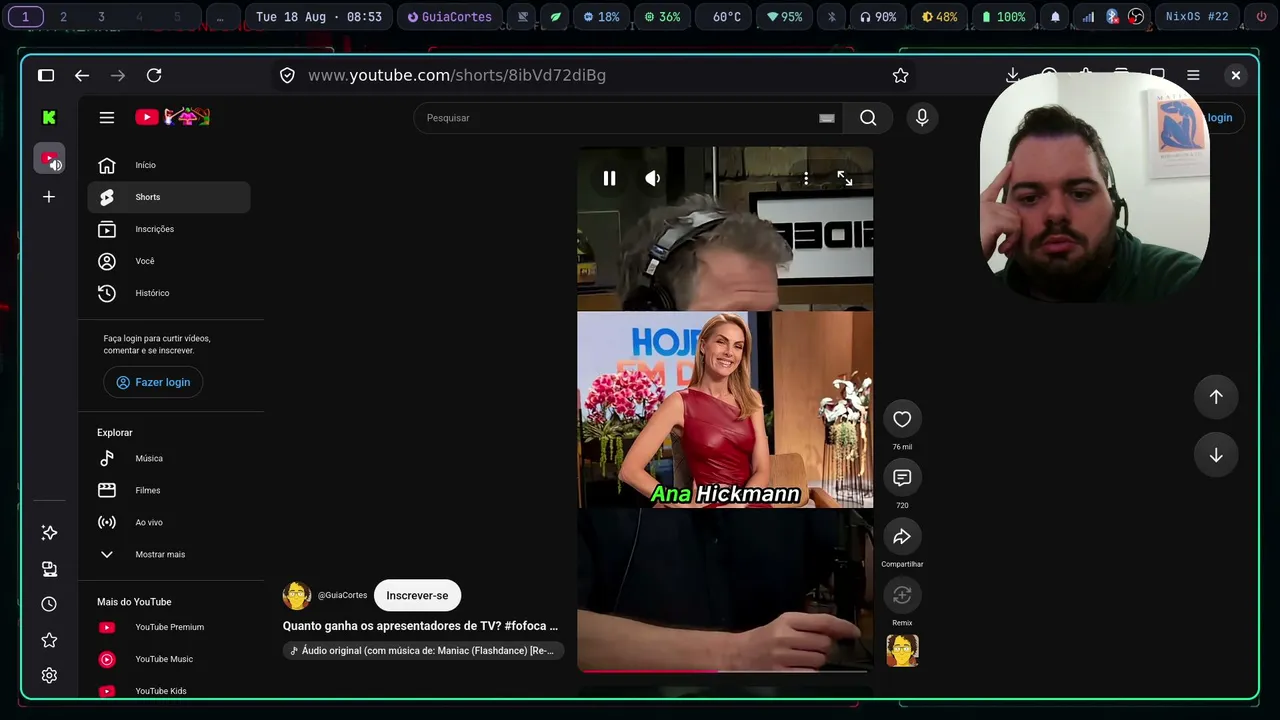Open browser sidebar settings gear

(49, 676)
